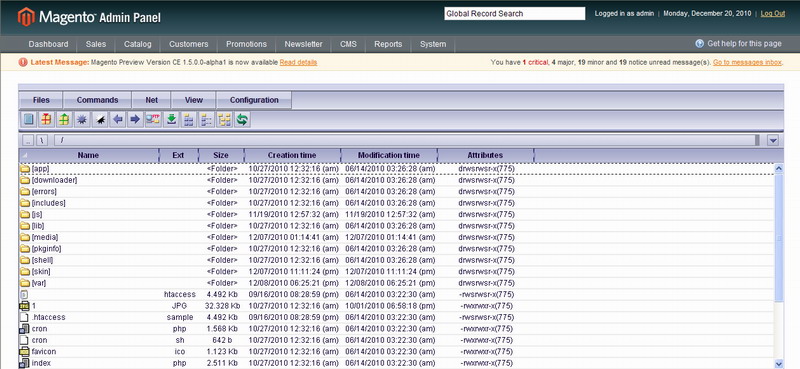The height and width of the screenshot is (369, 800).
Task: Click the file list vertical scrollbar thumb
Action: (779, 237)
